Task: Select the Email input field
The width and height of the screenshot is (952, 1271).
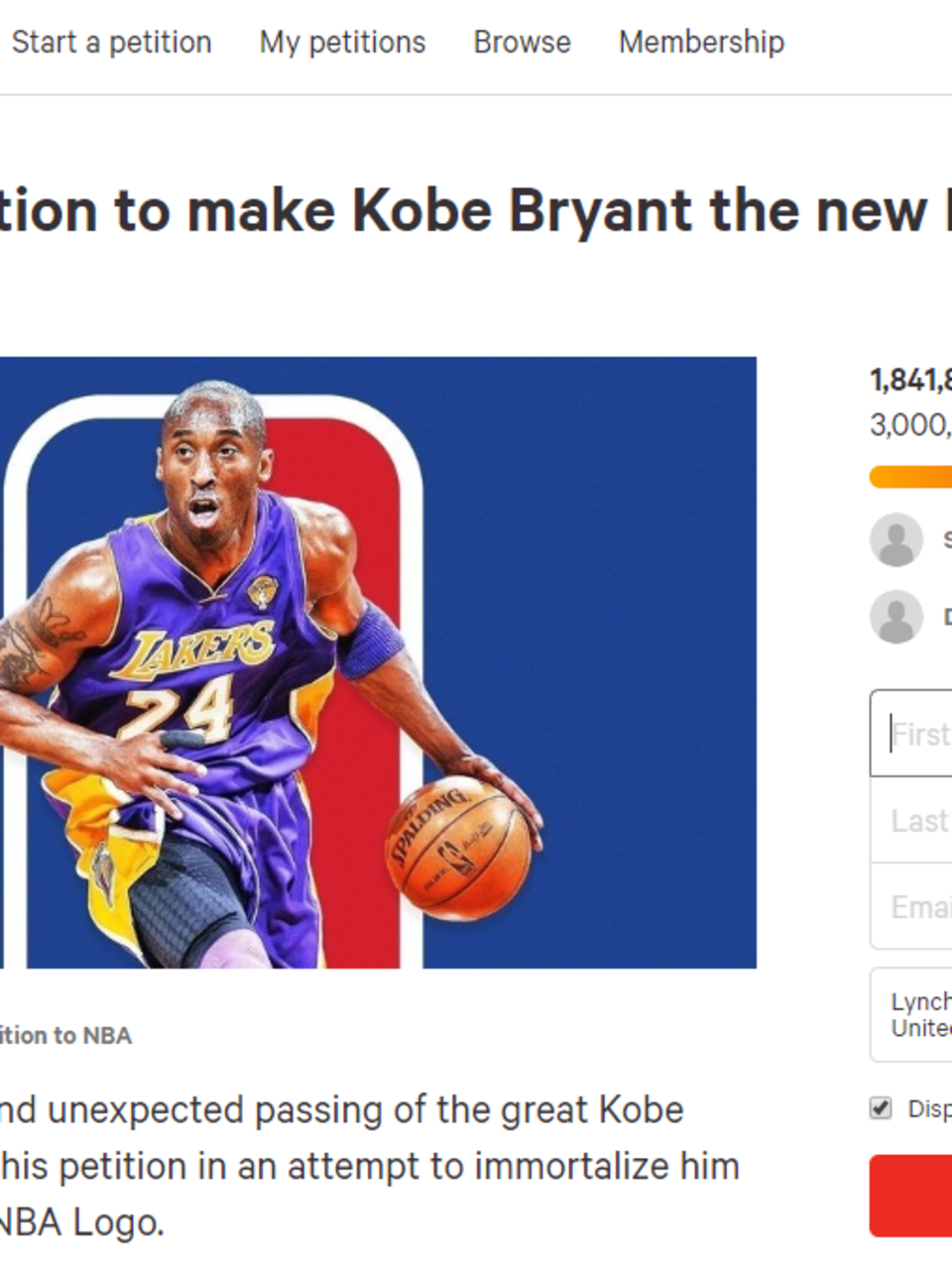Action: (911, 906)
